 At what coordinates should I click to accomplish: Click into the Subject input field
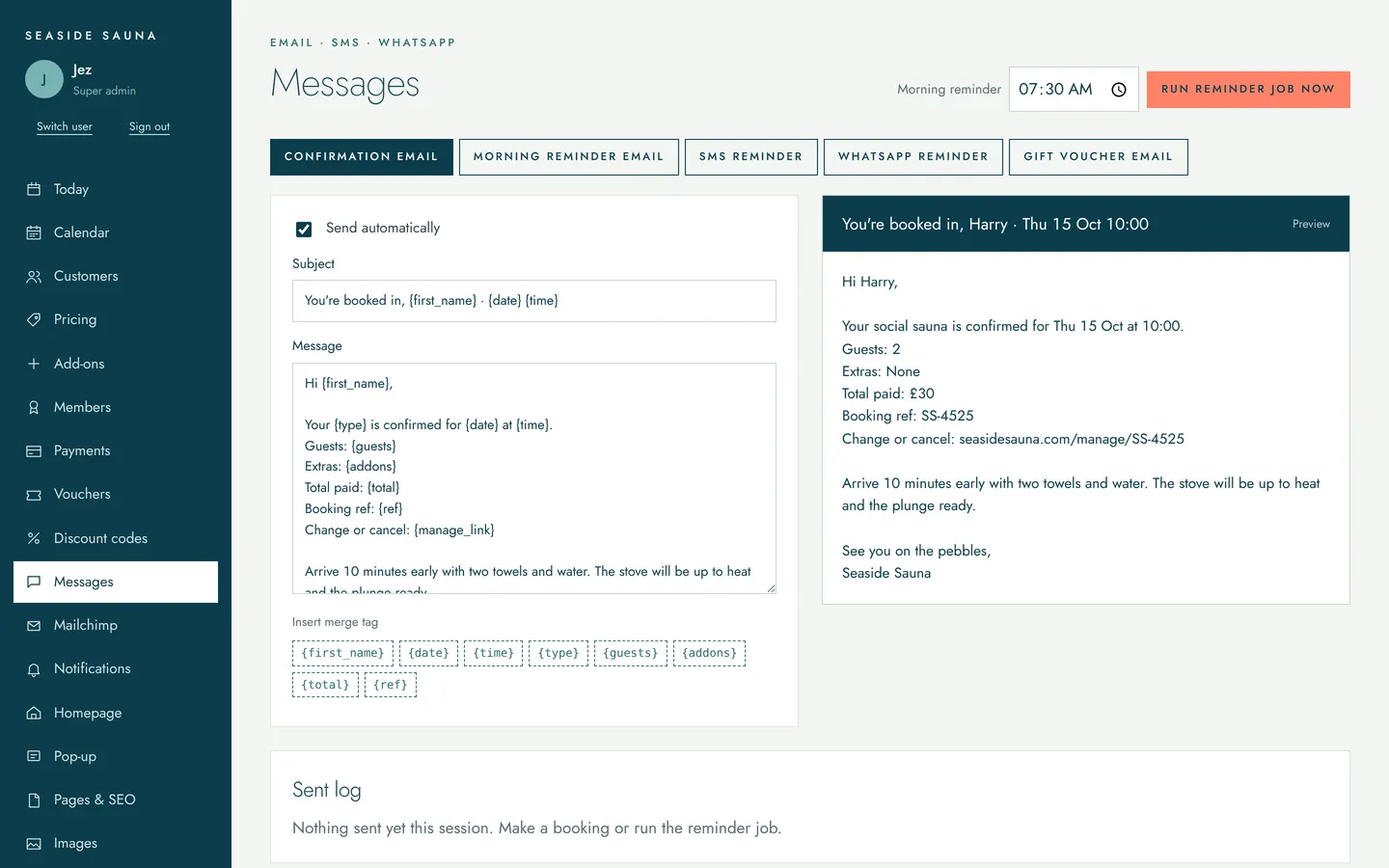tap(534, 301)
